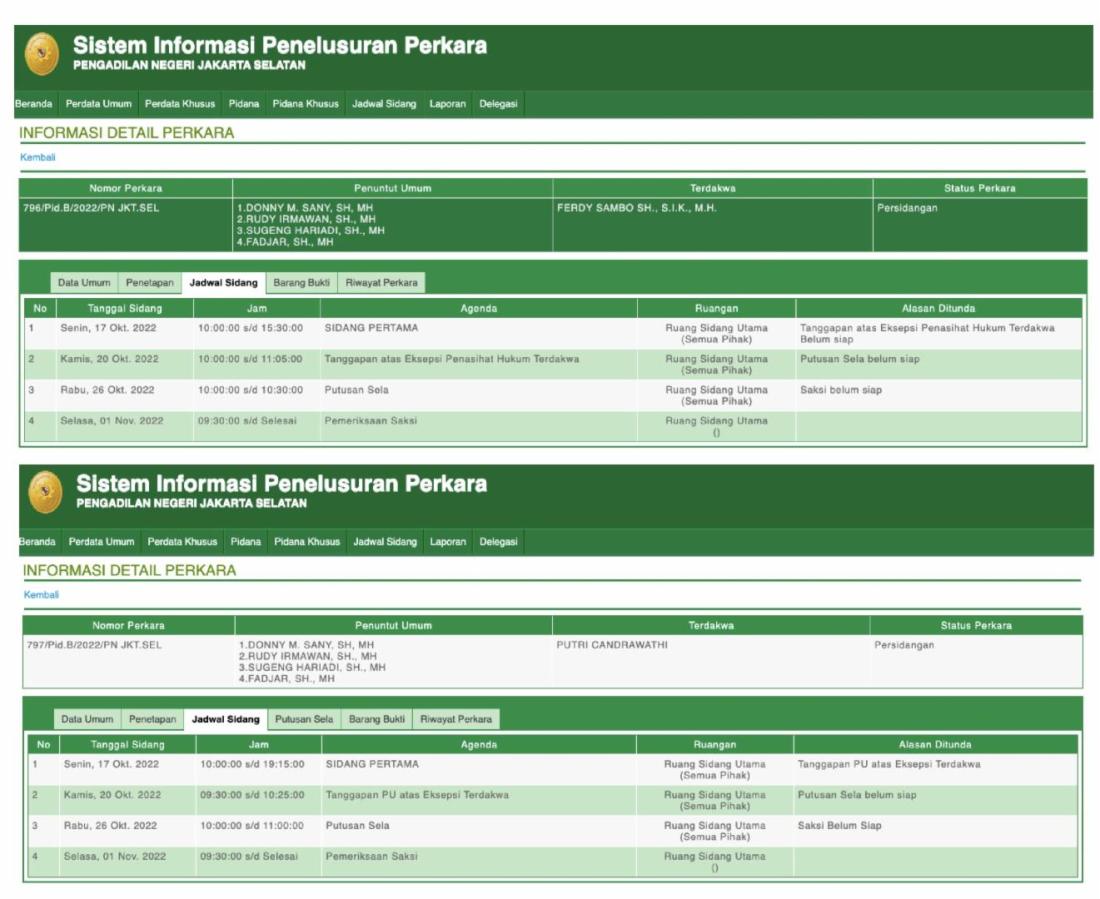The image size is (1100, 899).
Task: Click Rabu, 26 Okt. 2022 date in case 796 schedule
Action: point(107,389)
